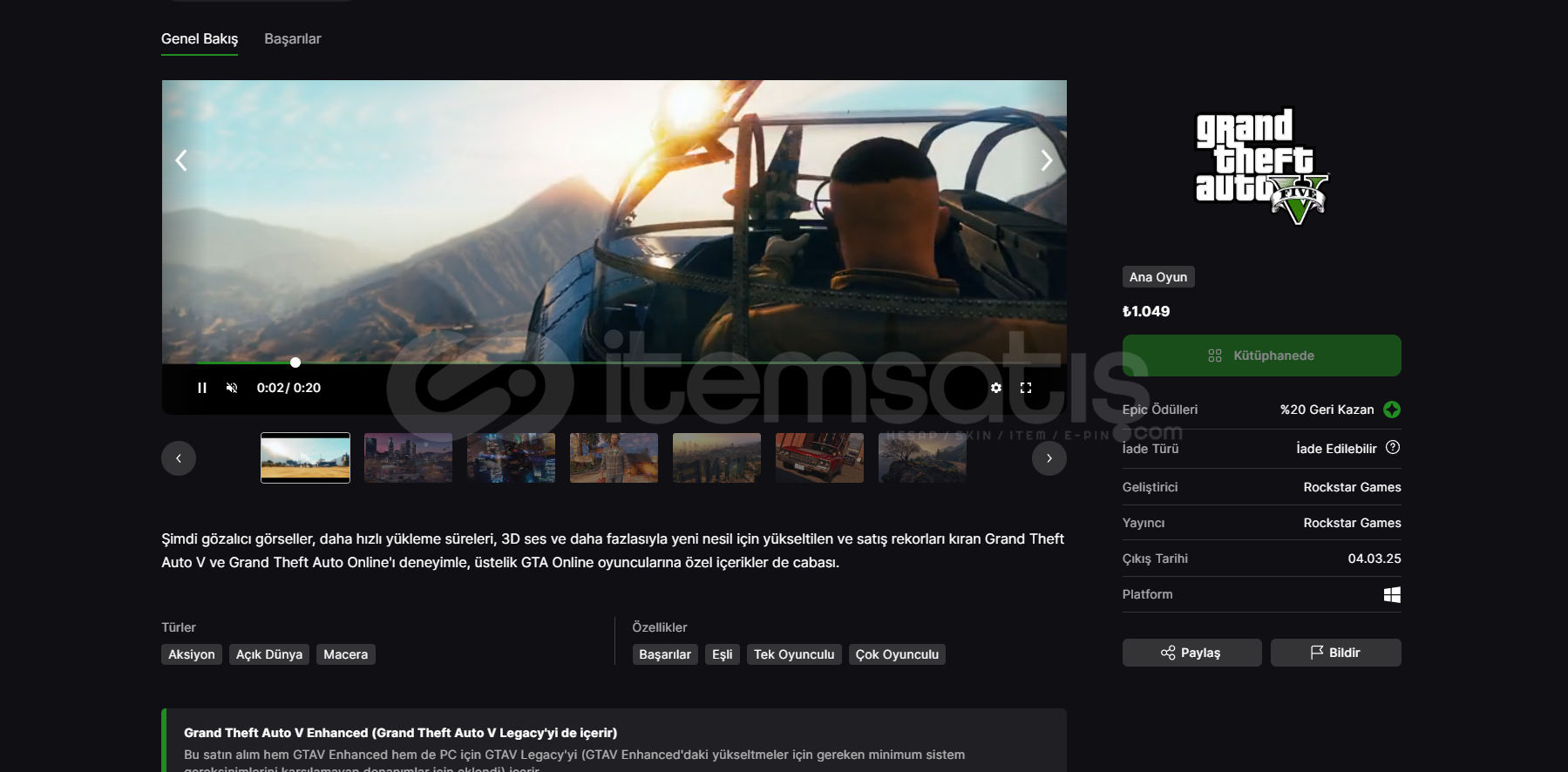Open the Başarılar tab
This screenshot has height=772, width=1568.
coord(293,38)
